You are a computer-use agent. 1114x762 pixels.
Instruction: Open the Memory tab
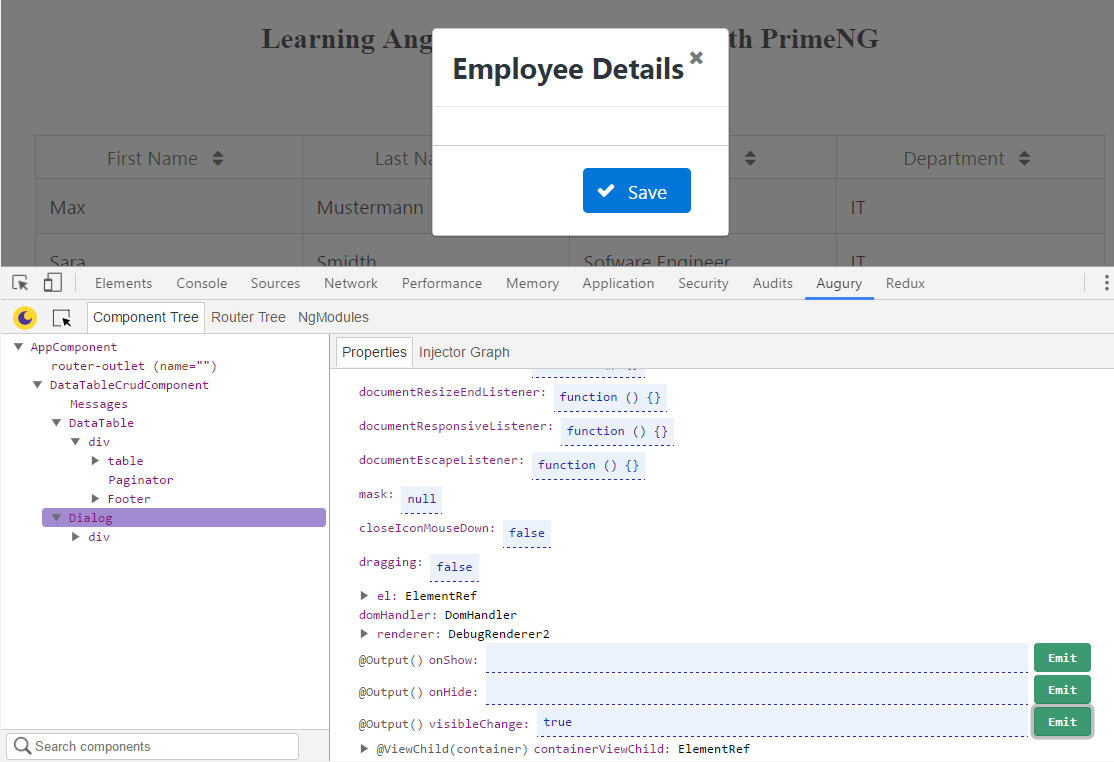pyautogui.click(x=532, y=283)
